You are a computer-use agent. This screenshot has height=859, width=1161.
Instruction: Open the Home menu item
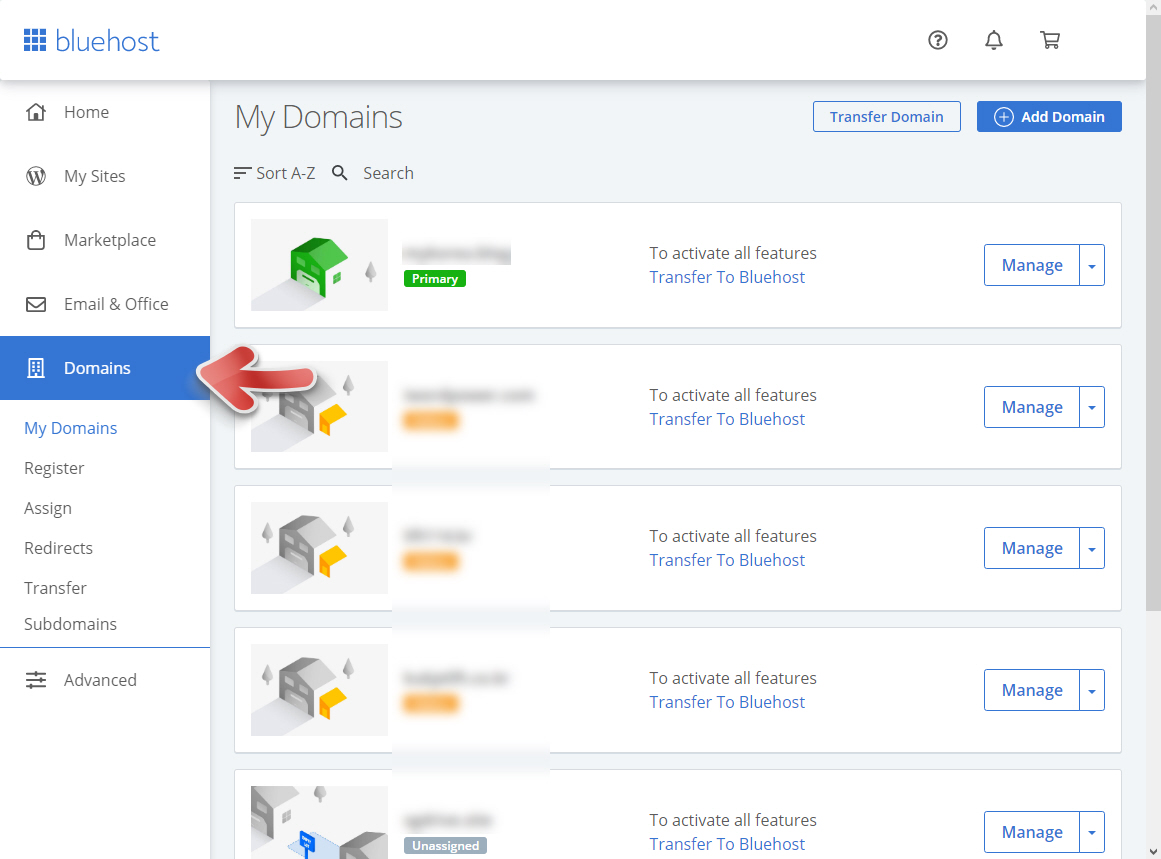tap(105, 112)
